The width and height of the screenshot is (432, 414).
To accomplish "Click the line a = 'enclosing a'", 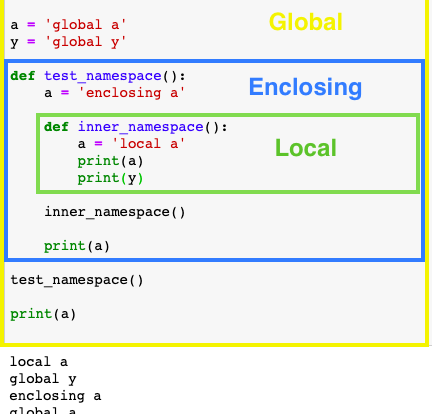I will [115, 93].
